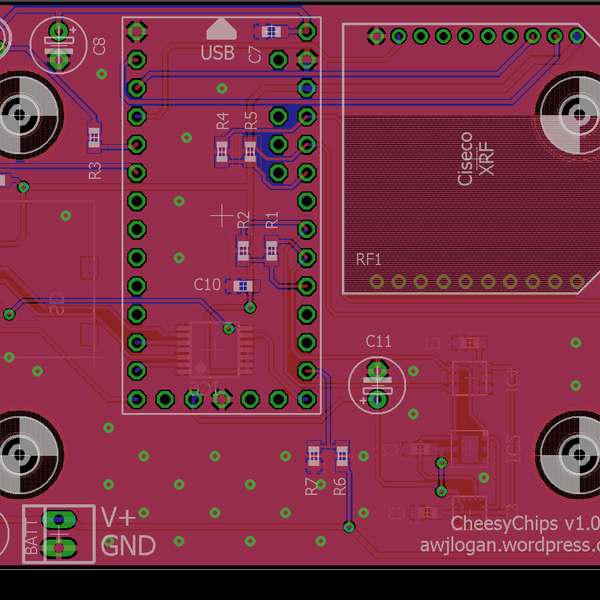This screenshot has height=600, width=600.
Task: Click the RF1 module label
Action: click(368, 259)
